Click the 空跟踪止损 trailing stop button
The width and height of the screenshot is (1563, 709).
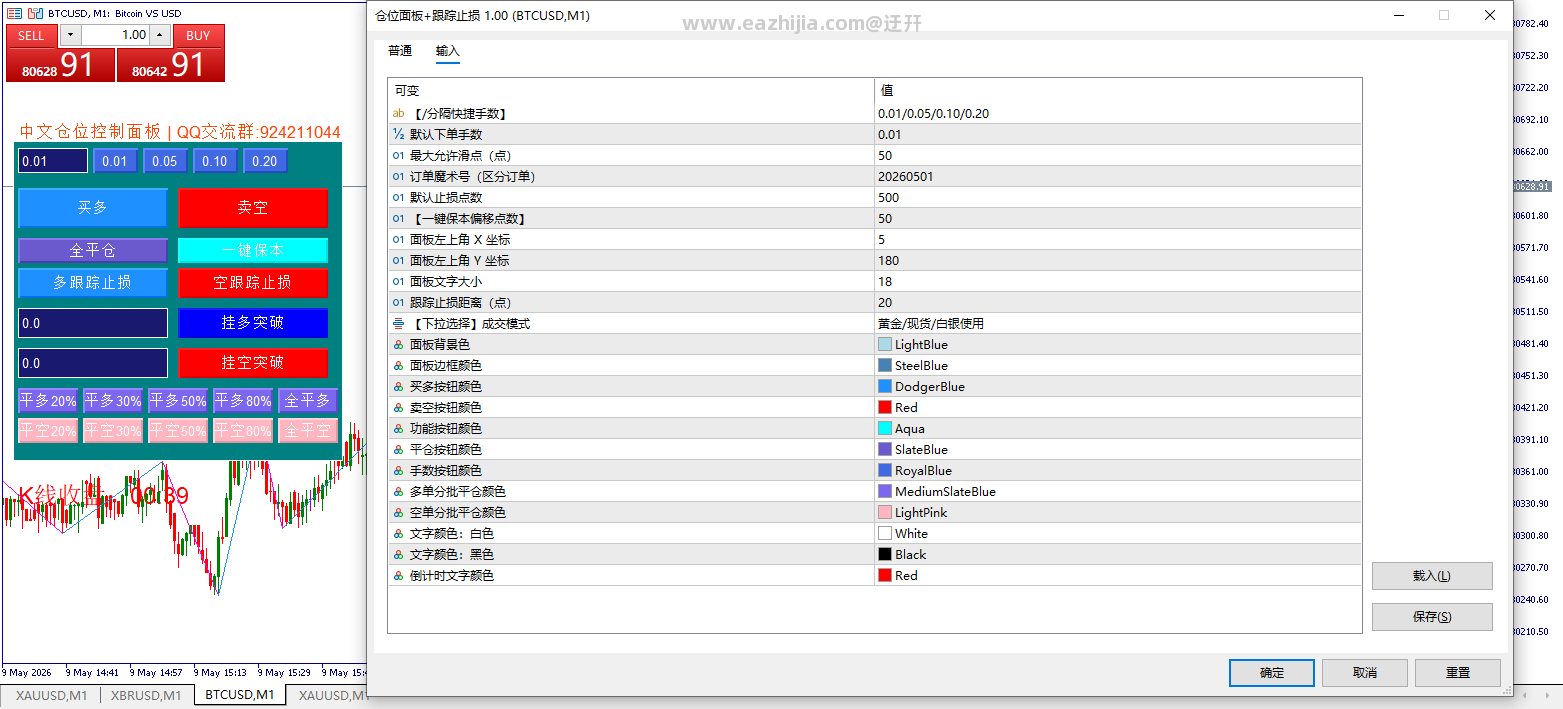pyautogui.click(x=253, y=283)
